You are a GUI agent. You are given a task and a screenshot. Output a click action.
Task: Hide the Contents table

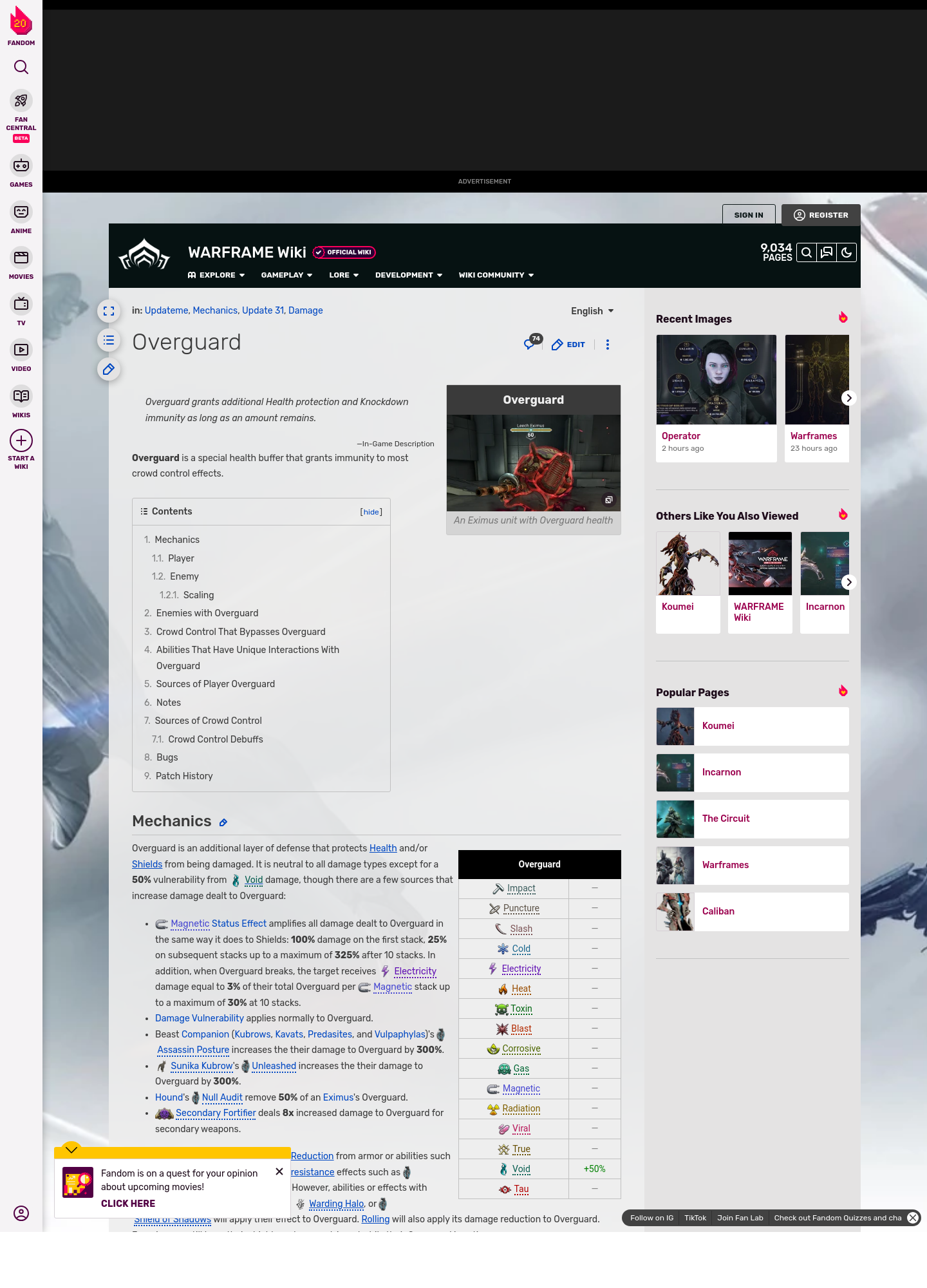(x=371, y=512)
